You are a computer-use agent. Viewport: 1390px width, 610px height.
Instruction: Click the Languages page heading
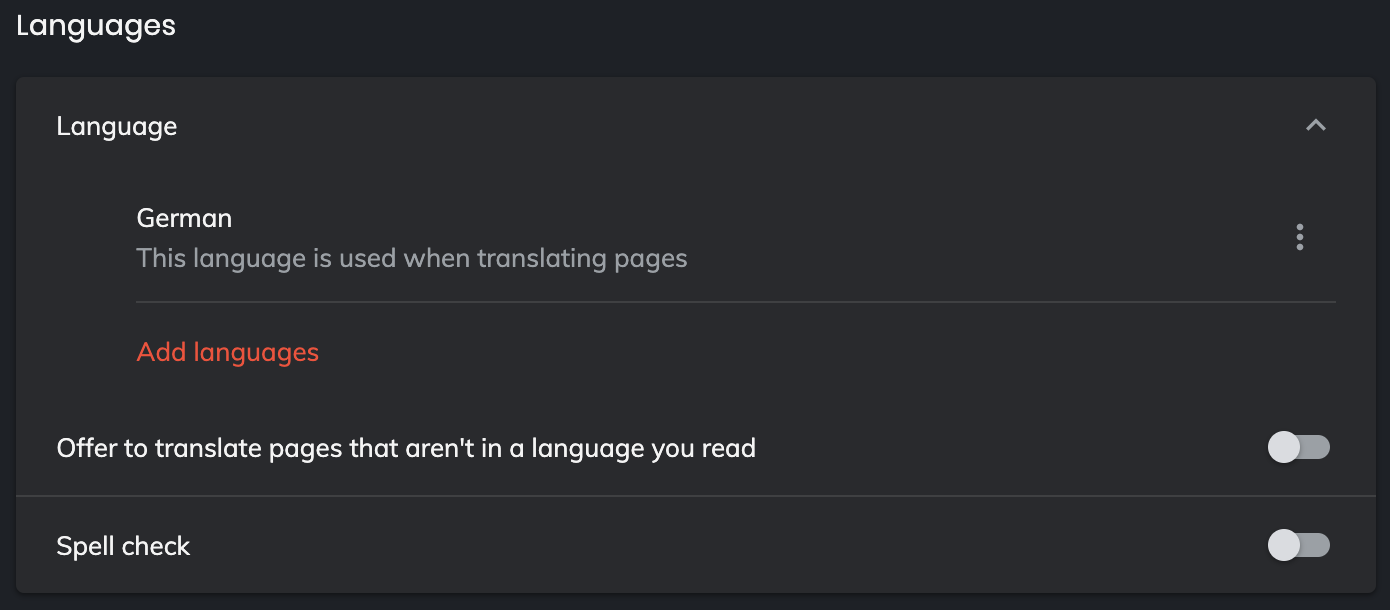pos(96,25)
